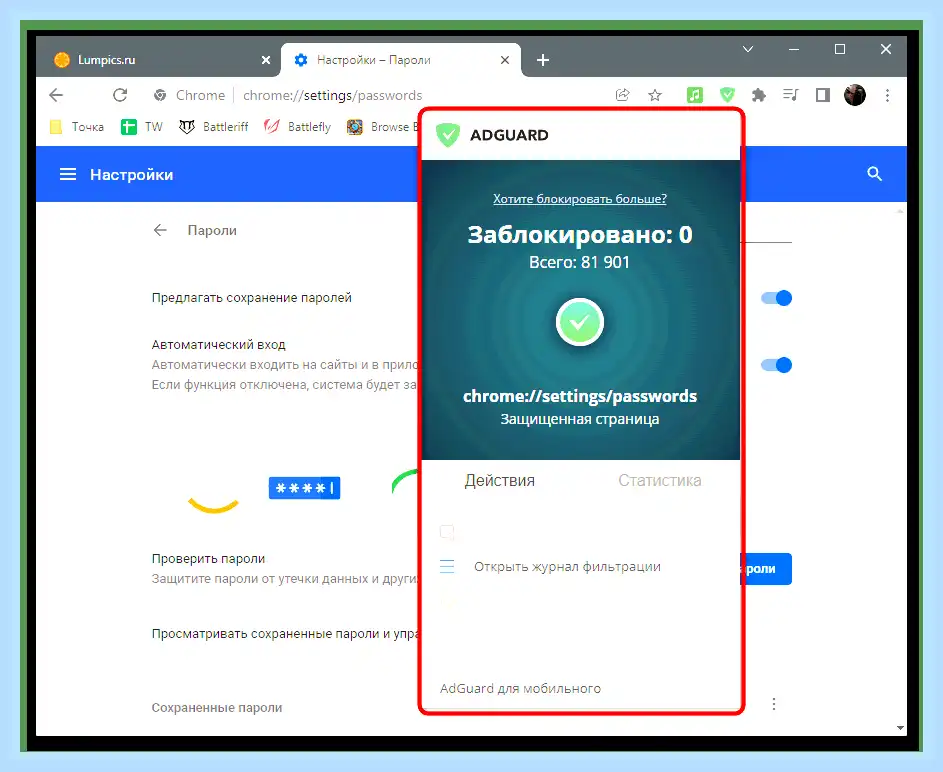
Task: Open a new tab with plus button
Action: tap(542, 60)
